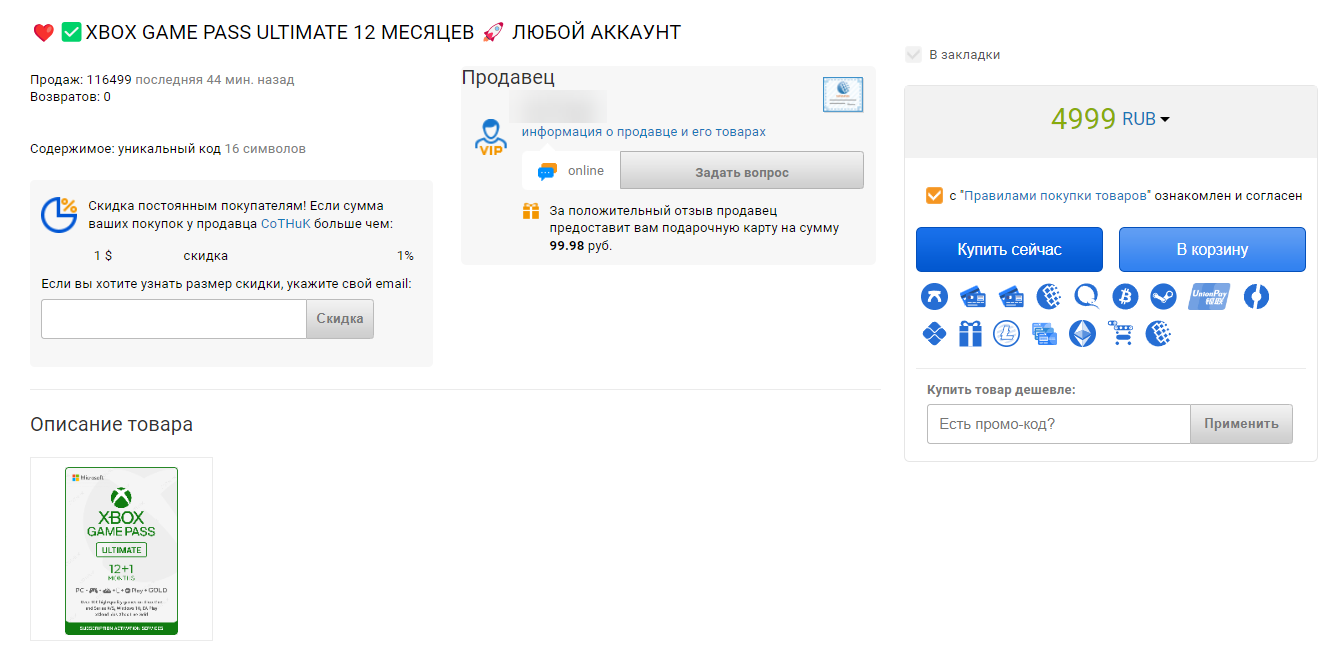Open the seller's certificate badge icon
The image size is (1332, 671).
(842, 94)
